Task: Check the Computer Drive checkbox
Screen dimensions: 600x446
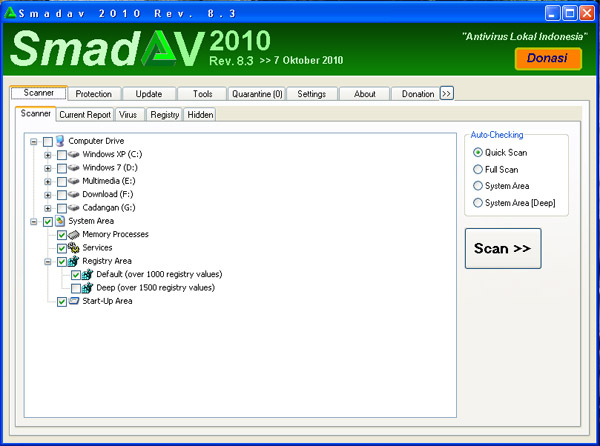Action: point(48,142)
